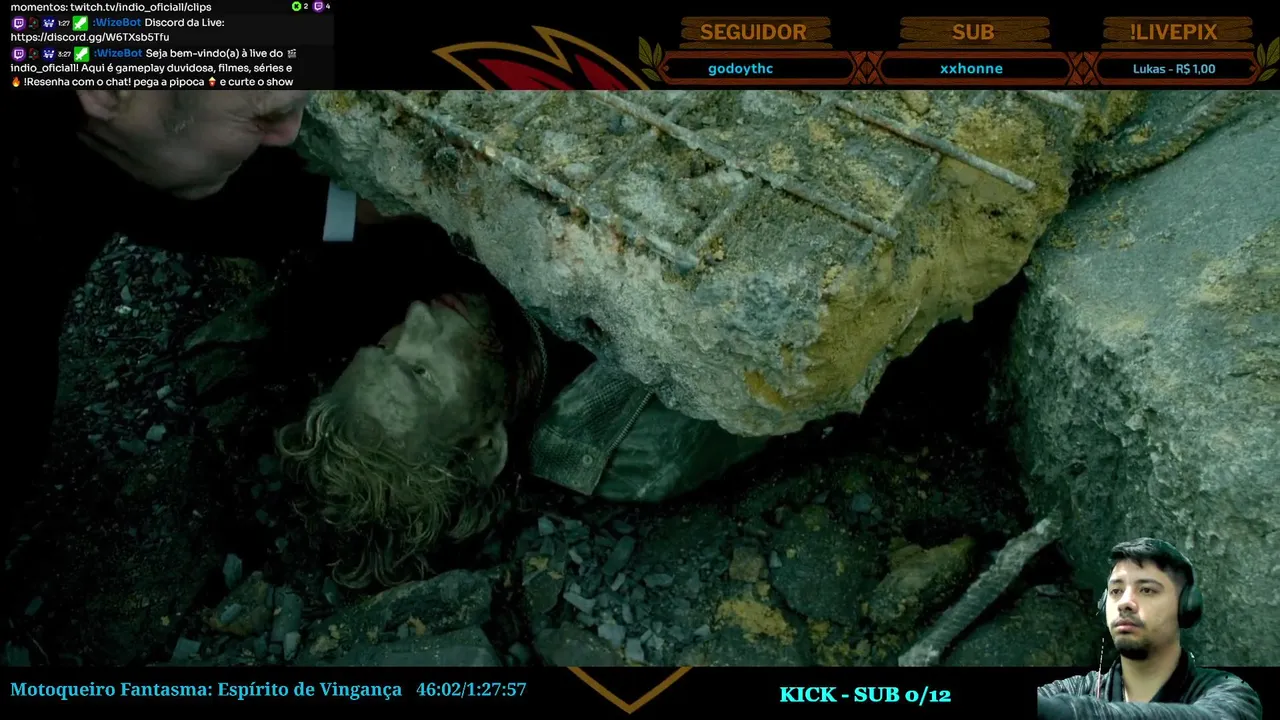Click WizeBot username on welcome message

click(117, 53)
